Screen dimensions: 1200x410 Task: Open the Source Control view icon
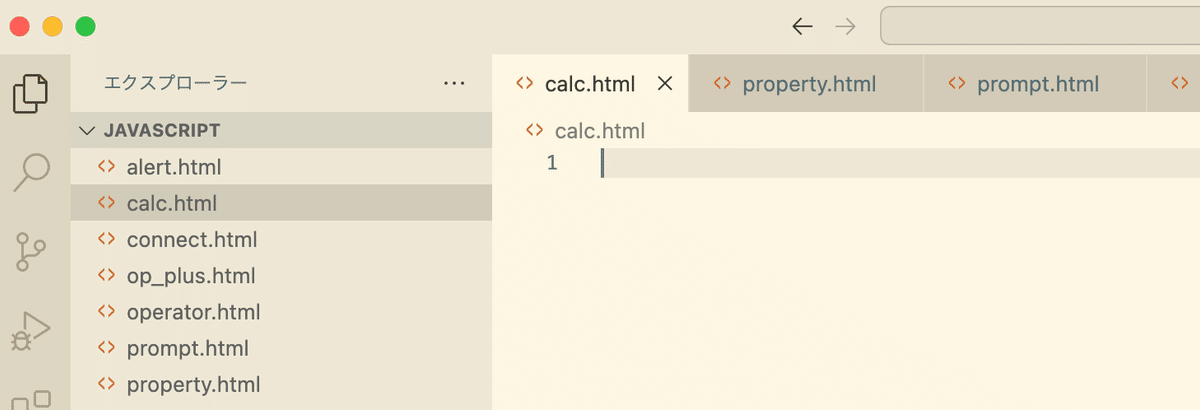pos(31,252)
